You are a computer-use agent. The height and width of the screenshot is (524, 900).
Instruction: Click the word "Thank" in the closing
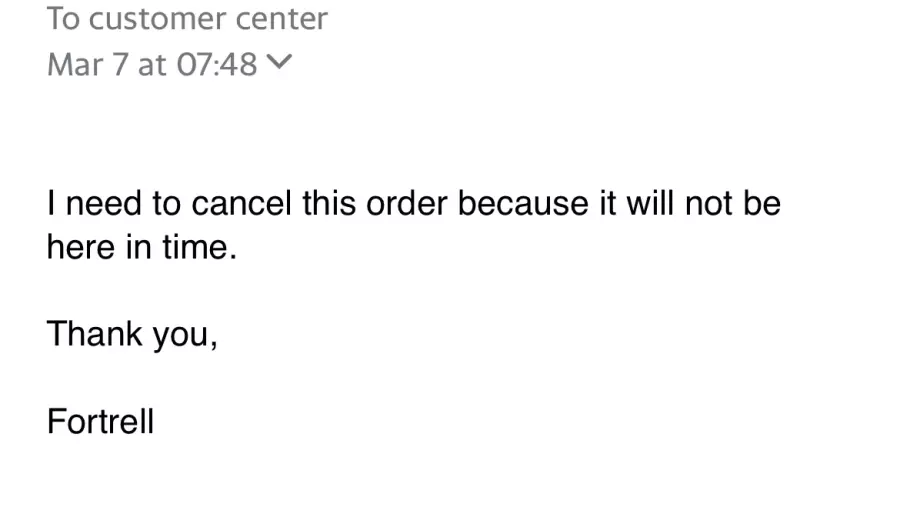(95, 334)
